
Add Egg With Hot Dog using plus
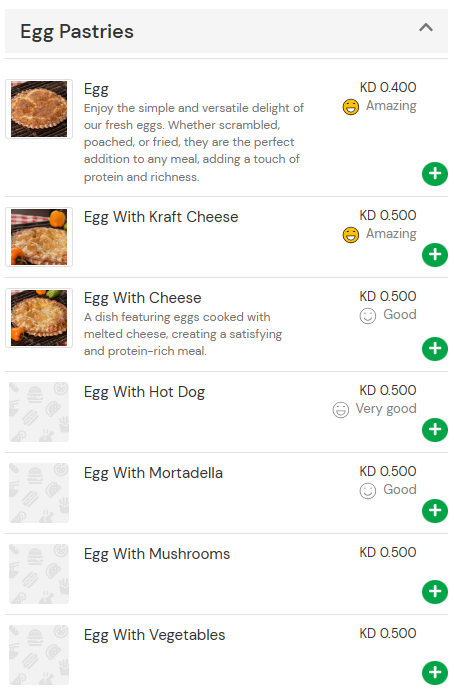(x=434, y=429)
